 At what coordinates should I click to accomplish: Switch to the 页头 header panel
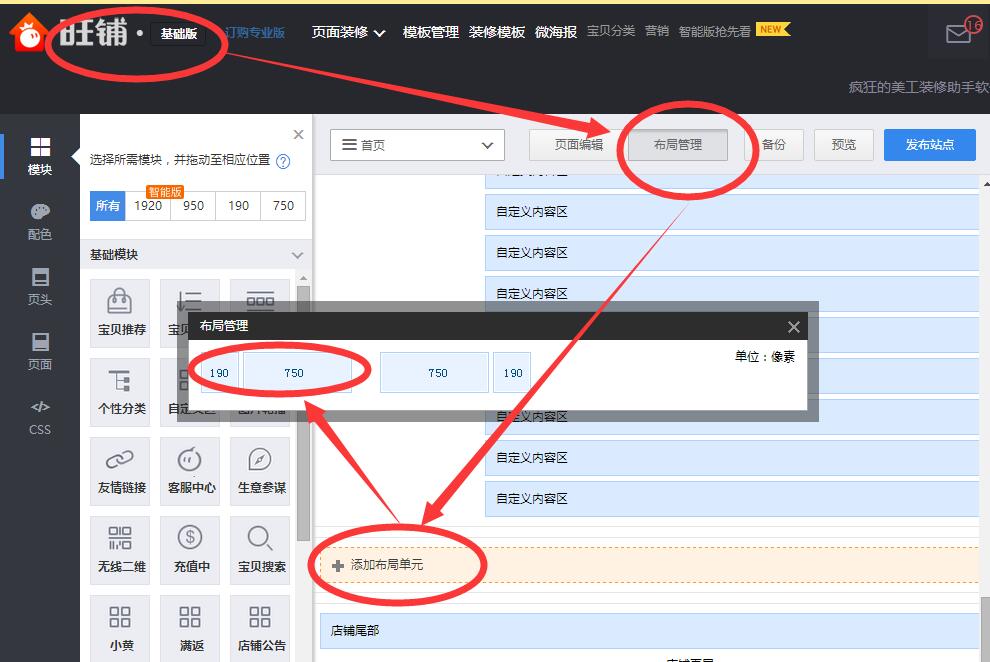(39, 285)
